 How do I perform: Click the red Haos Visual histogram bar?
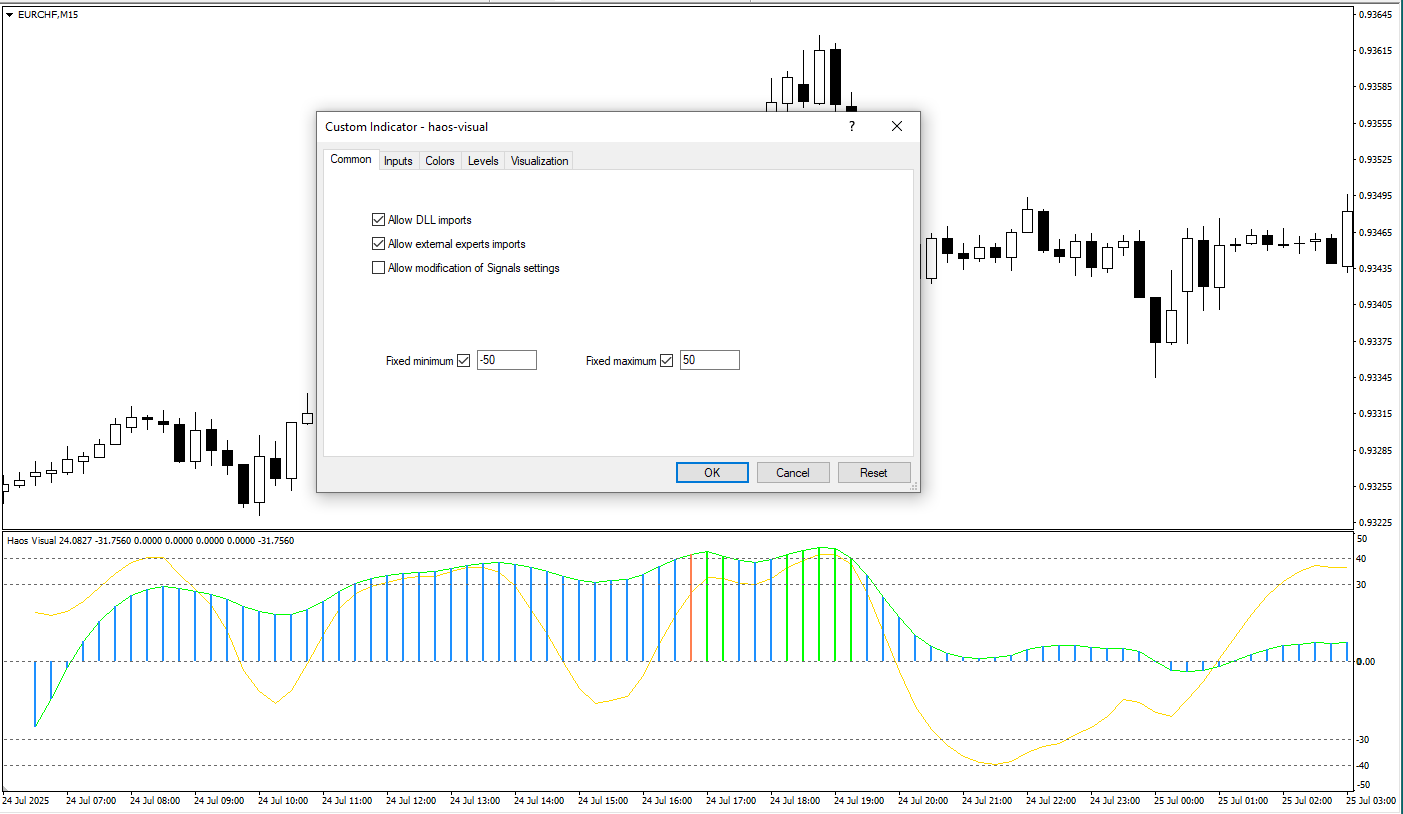[x=691, y=610]
